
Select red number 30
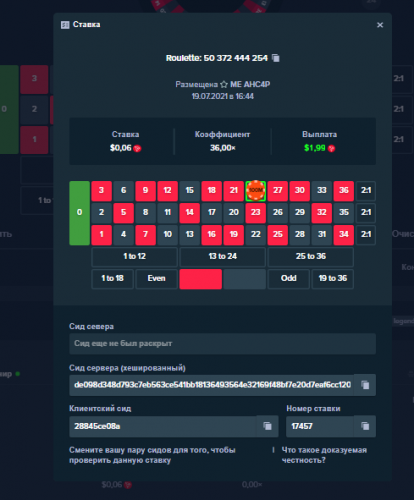tap(299, 191)
